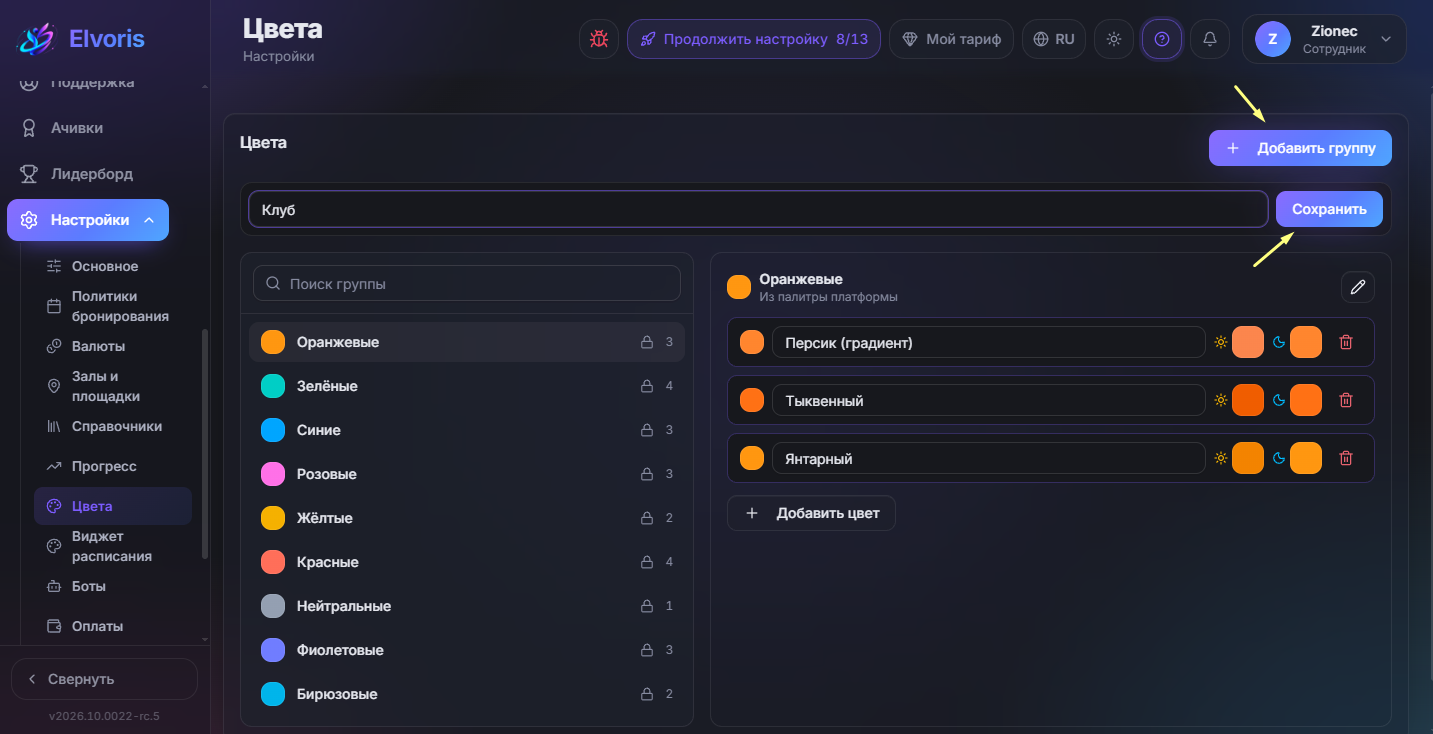Click the Тыквенный name field

[989, 400]
